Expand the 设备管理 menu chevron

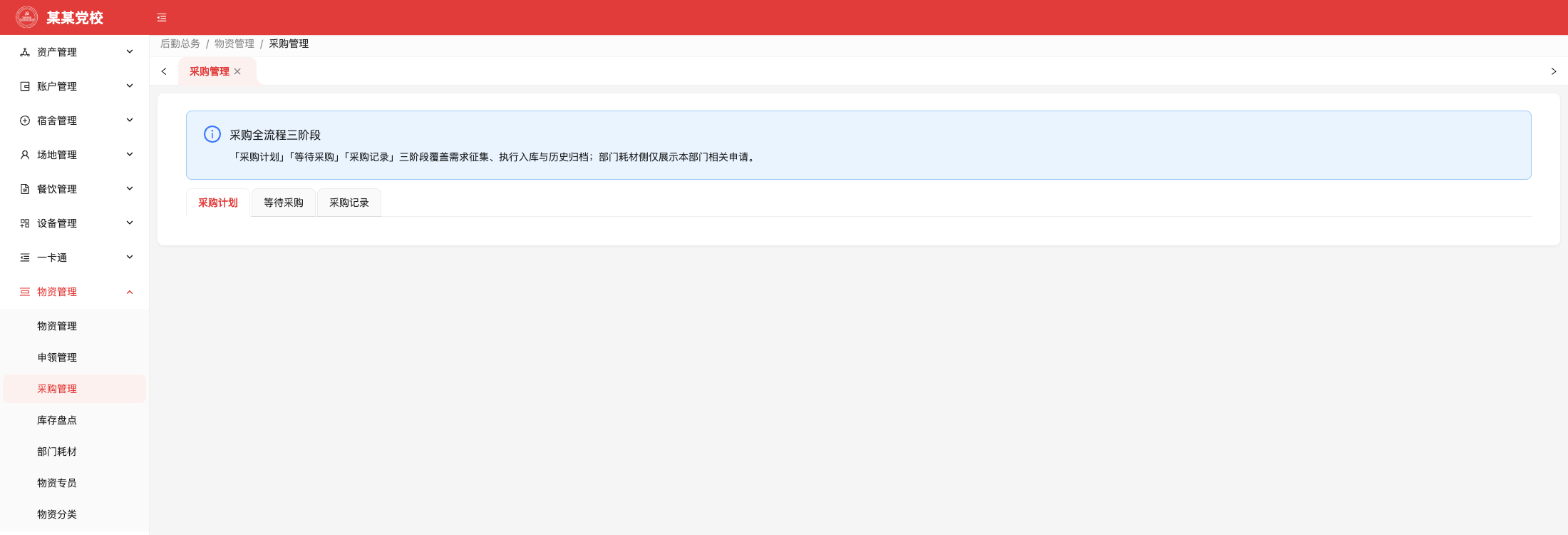(130, 223)
